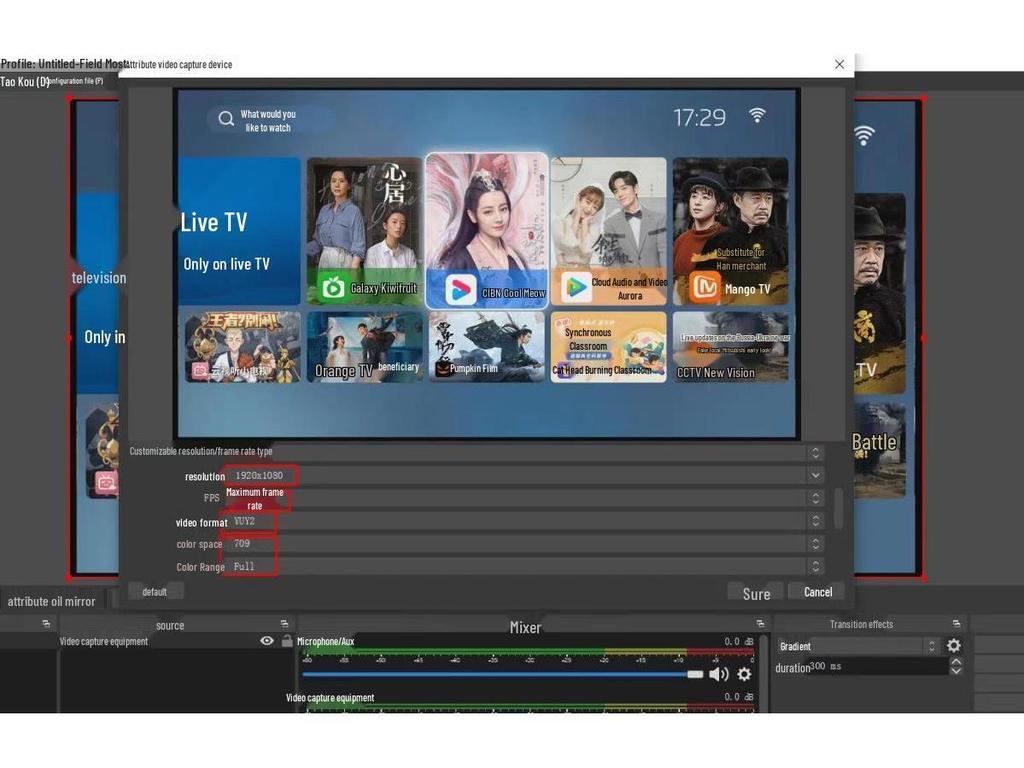1024x768 pixels.
Task: Pop out the Mixer panel dock icon
Action: pos(760,624)
